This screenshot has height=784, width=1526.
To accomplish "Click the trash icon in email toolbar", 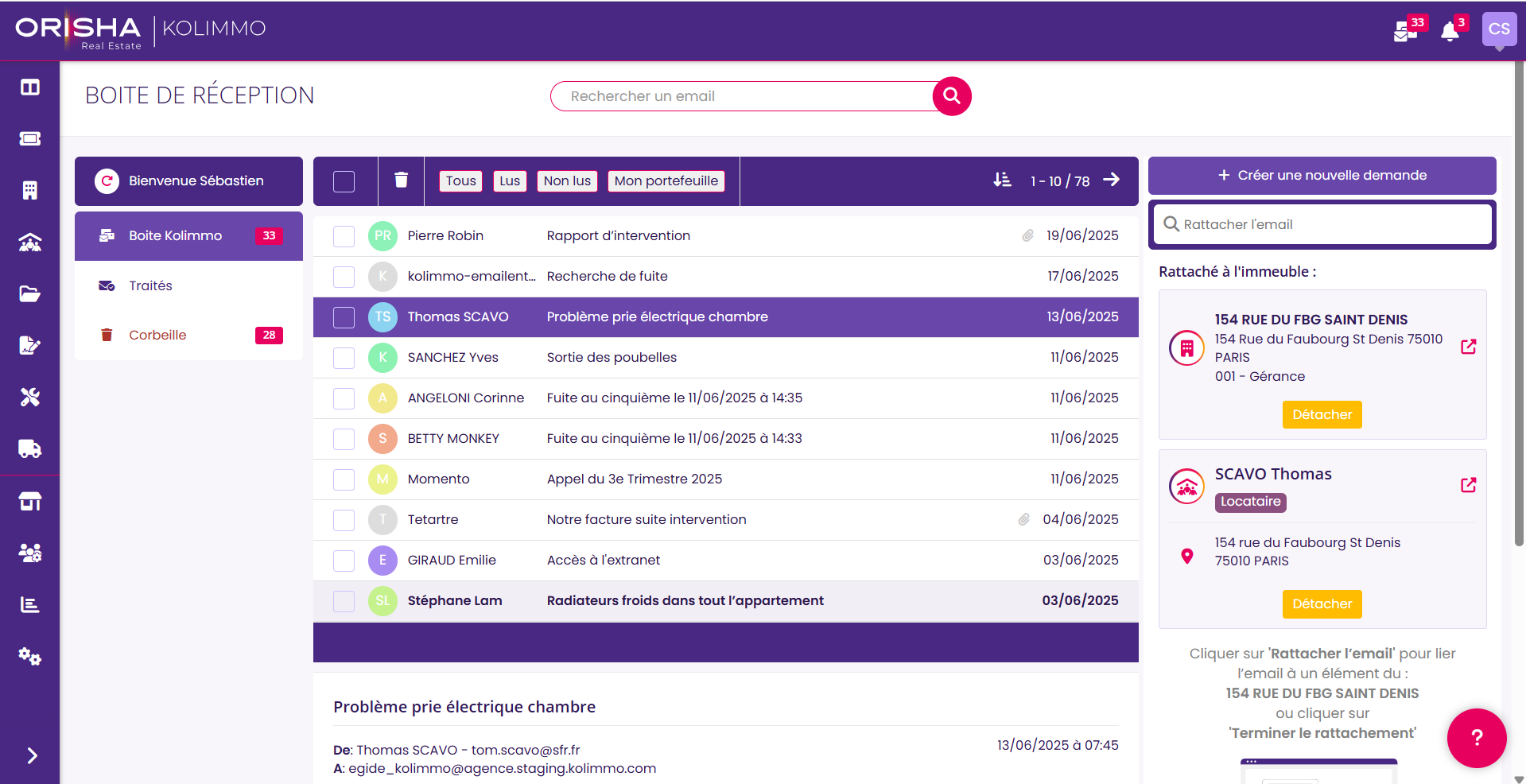I will [x=402, y=180].
